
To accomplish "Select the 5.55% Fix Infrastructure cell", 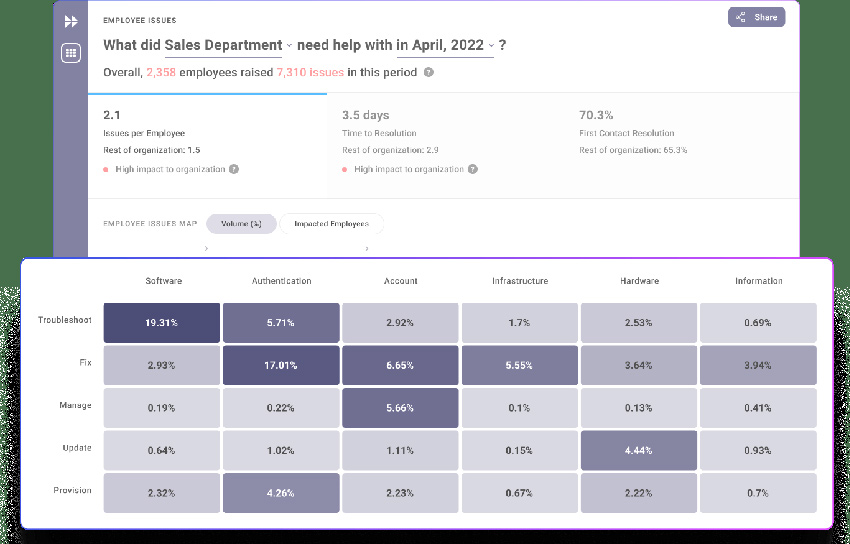I will tap(519, 365).
